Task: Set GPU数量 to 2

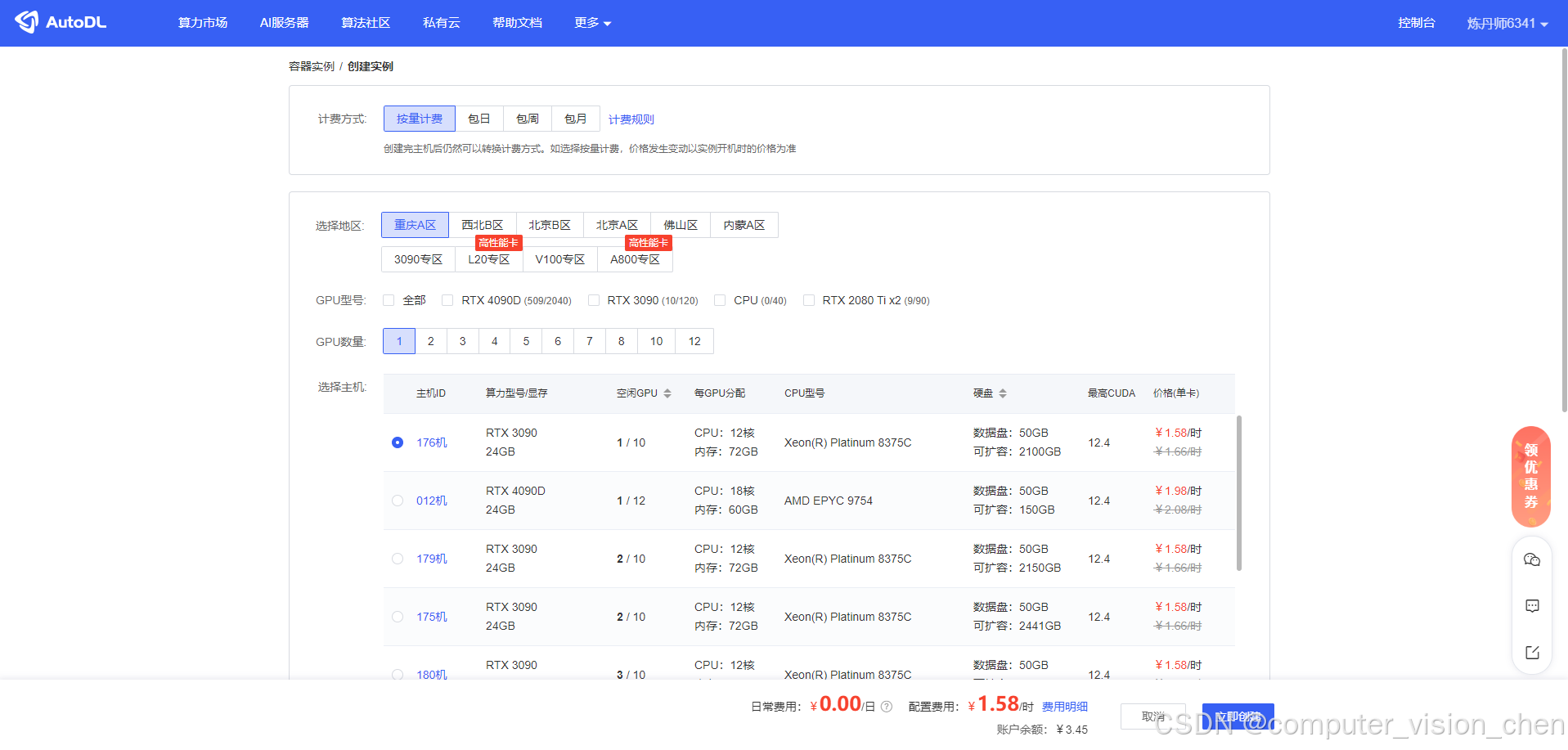Action: (x=431, y=341)
